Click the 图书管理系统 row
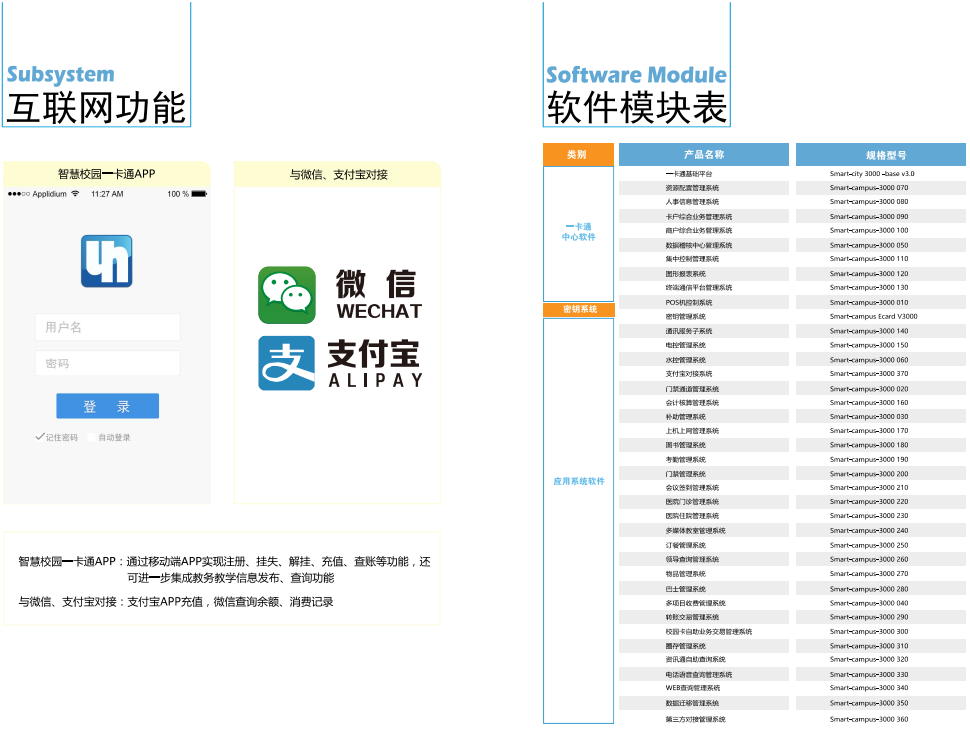This screenshot has height=729, width=970. 704,445
